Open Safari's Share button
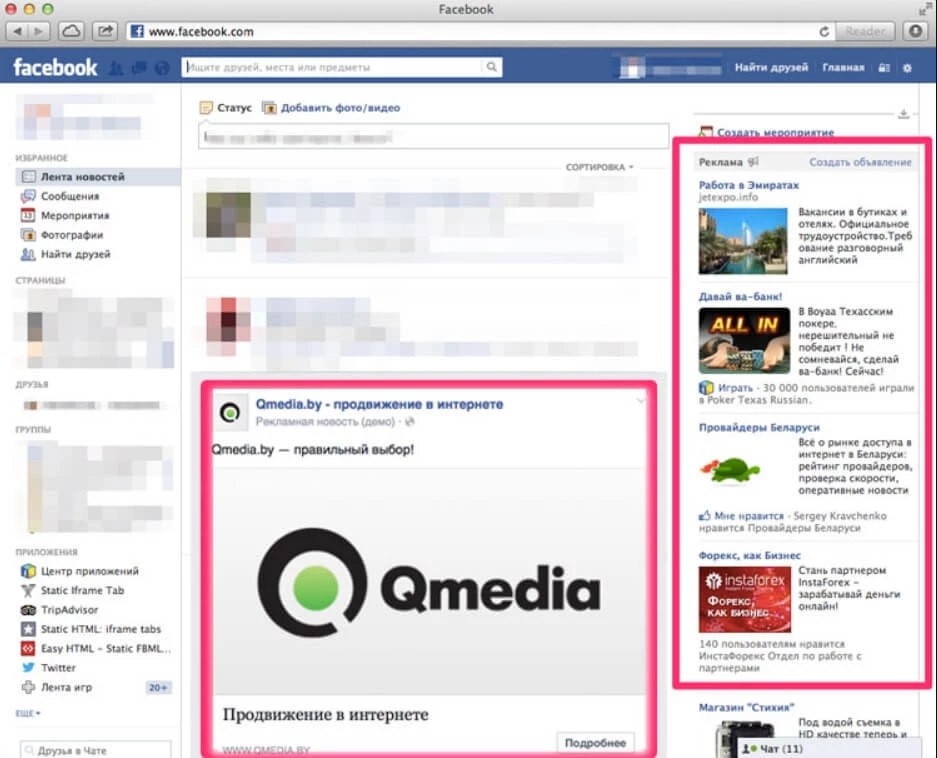The width and height of the screenshot is (937, 758). pos(105,31)
